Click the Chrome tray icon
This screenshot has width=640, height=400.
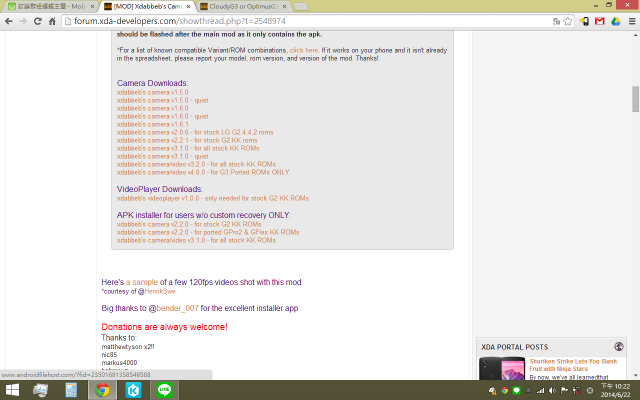pos(504,391)
